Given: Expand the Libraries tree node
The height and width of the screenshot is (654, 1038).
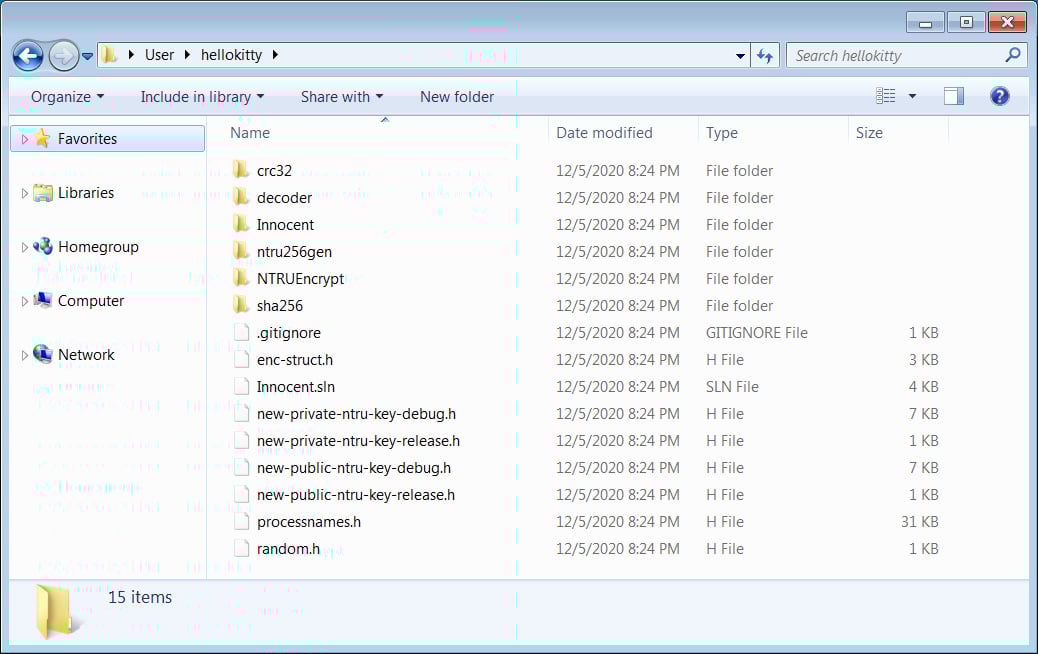Looking at the screenshot, I should (x=24, y=193).
